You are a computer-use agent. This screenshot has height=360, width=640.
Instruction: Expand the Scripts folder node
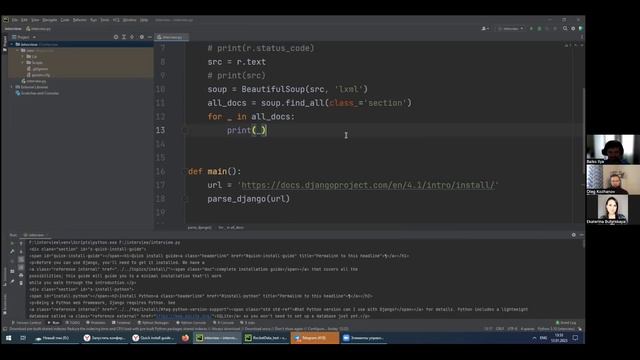pos(23,62)
